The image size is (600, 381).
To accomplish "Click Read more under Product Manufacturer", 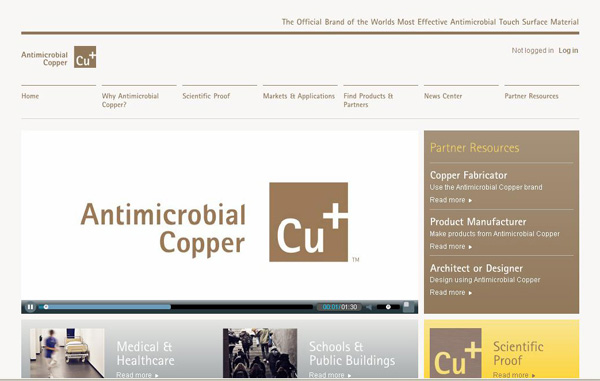I will pyautogui.click(x=451, y=247).
